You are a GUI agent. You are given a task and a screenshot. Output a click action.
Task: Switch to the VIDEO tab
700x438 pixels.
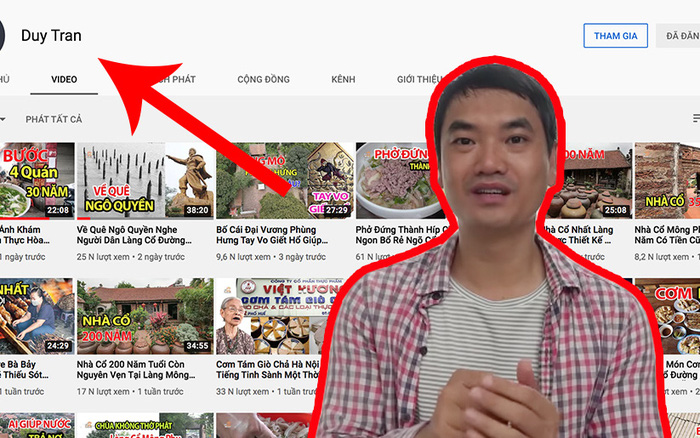[x=64, y=79]
